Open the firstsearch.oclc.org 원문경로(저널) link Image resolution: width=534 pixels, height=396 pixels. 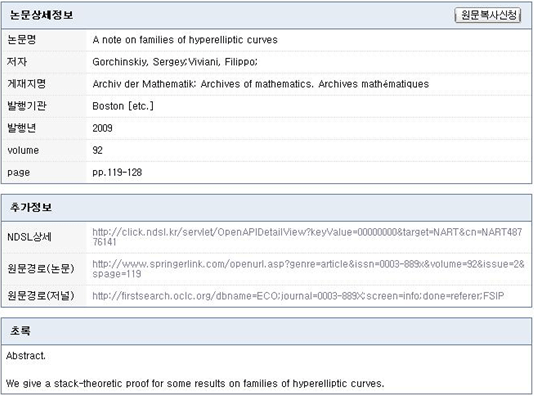tap(298, 296)
